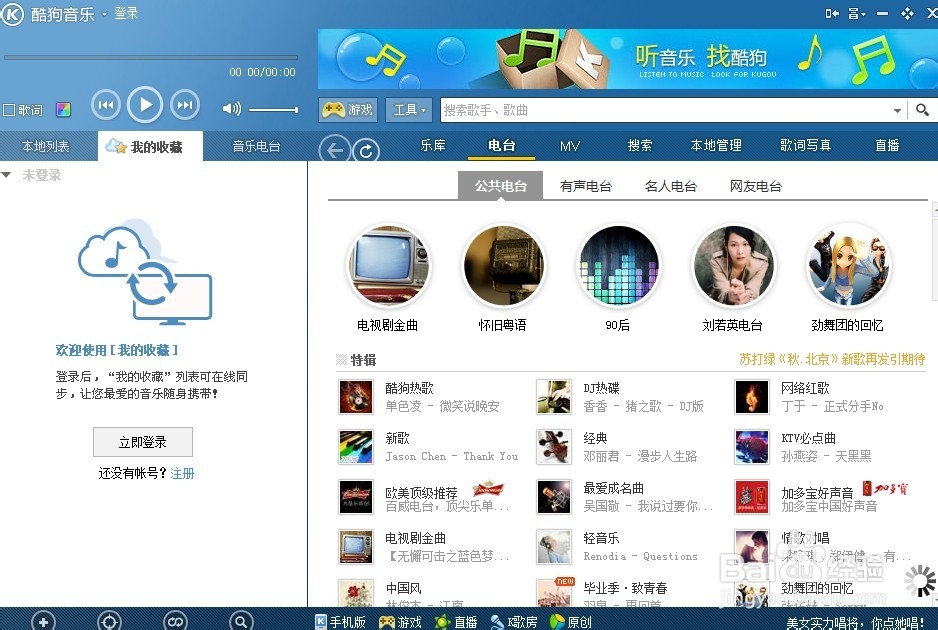938x630 pixels.
Task: Open 刘若英电台 station thumbnail
Action: [x=733, y=265]
